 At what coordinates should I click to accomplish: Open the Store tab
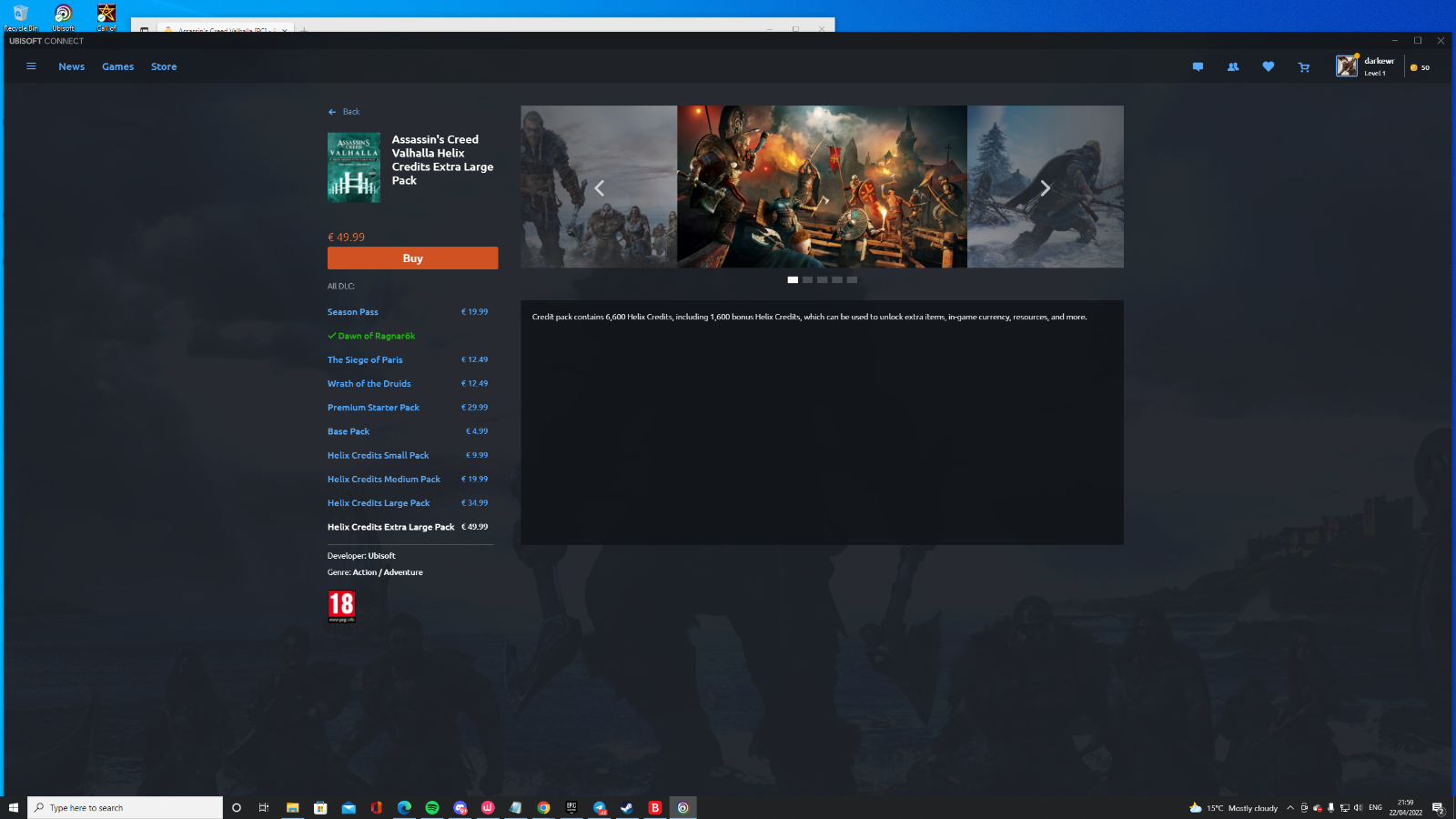click(164, 66)
